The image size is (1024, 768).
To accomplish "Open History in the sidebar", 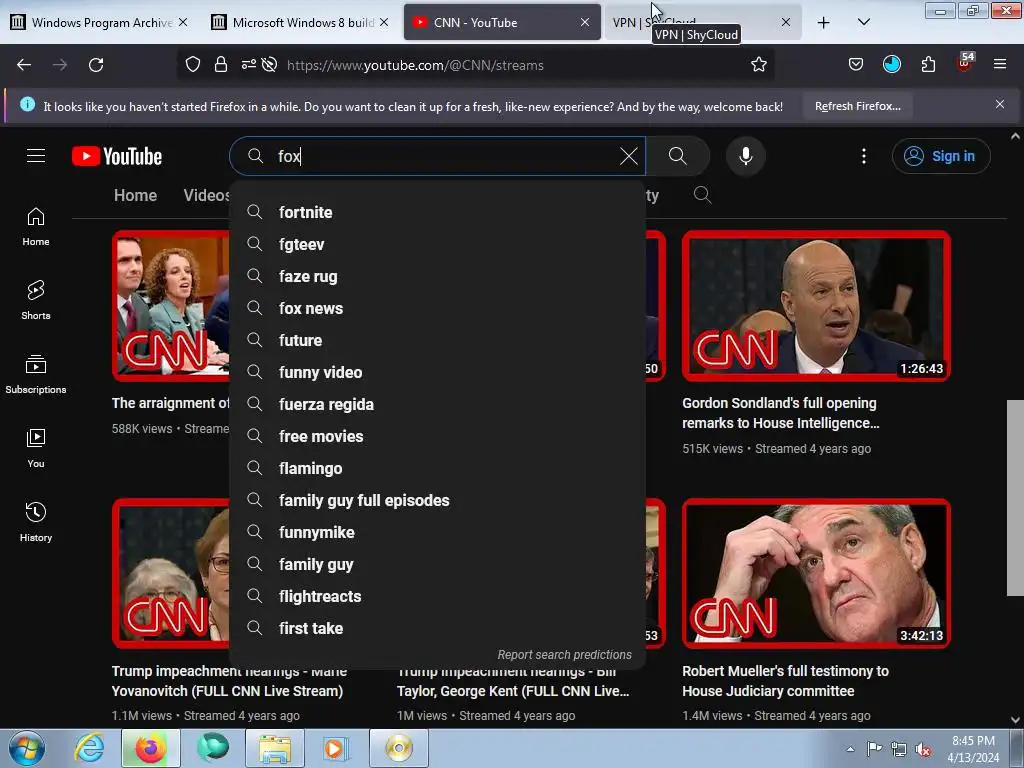I will click(x=36, y=522).
